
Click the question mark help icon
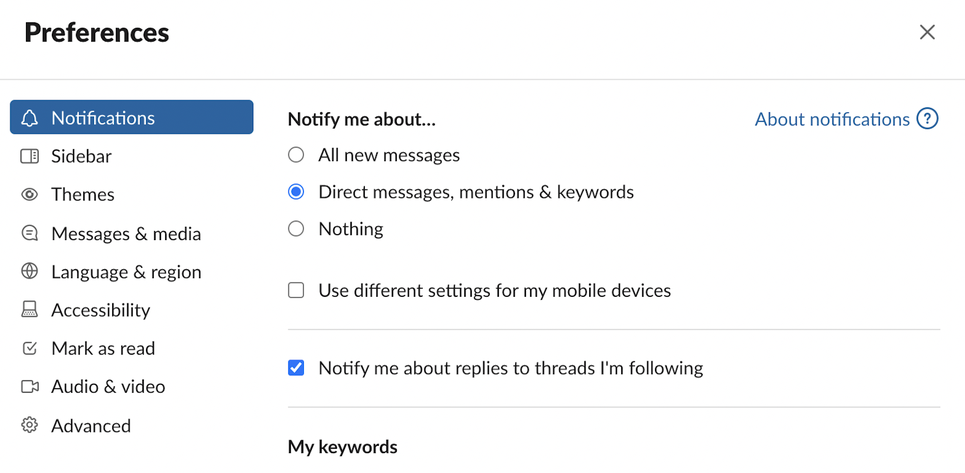pyautogui.click(x=927, y=119)
